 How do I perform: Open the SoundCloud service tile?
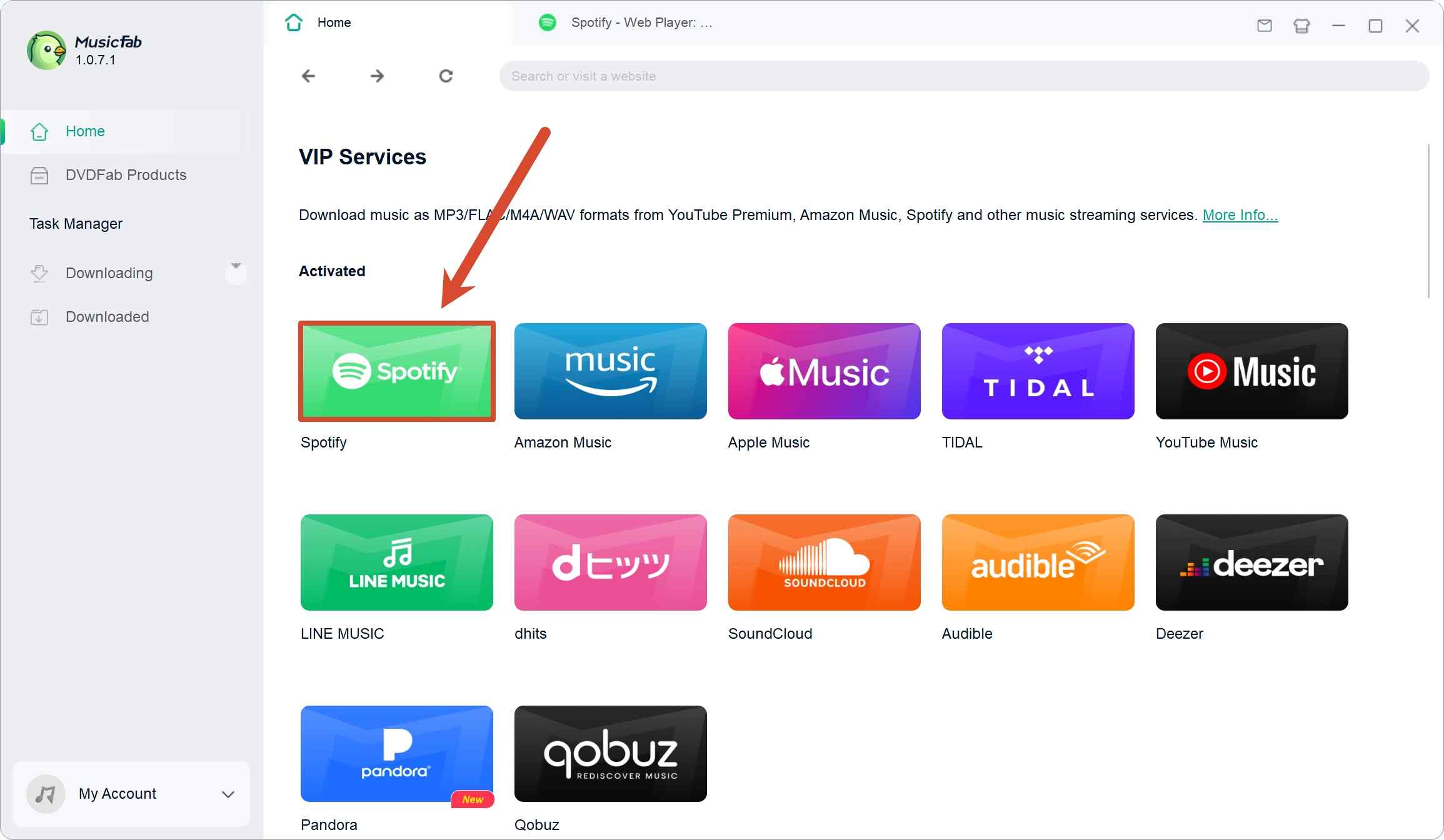coord(825,562)
